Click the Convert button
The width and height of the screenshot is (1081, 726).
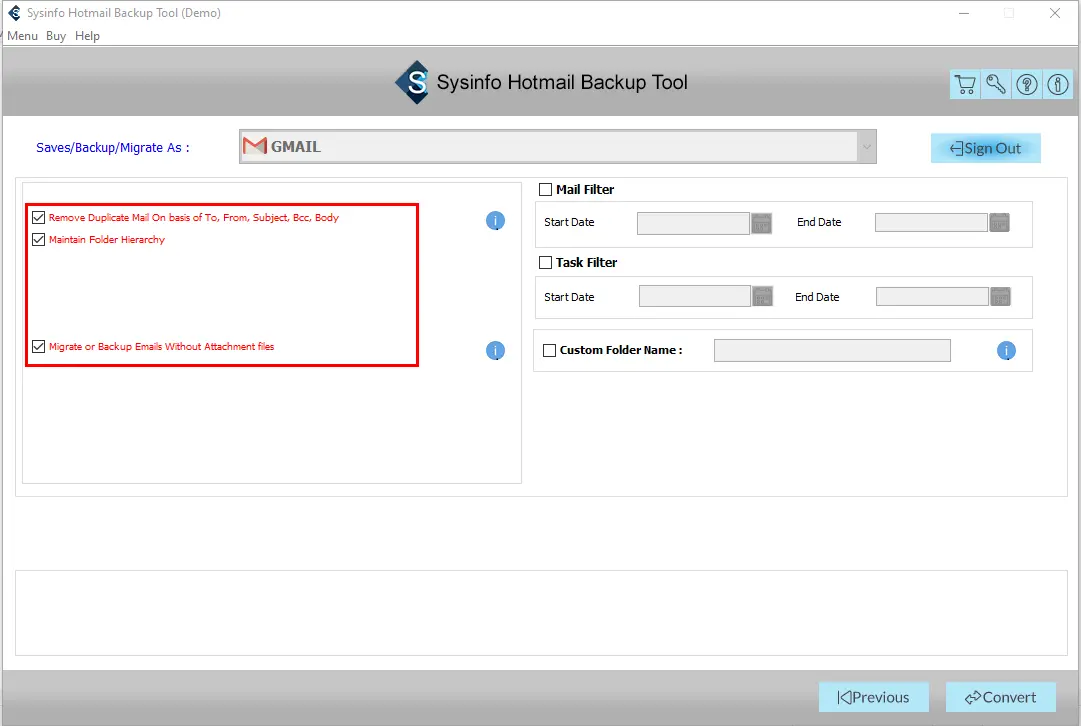(x=1000, y=697)
